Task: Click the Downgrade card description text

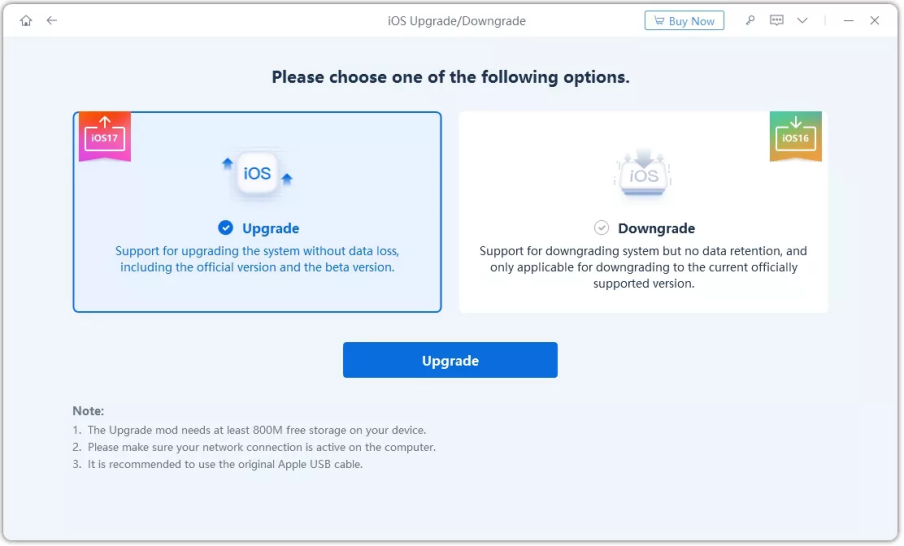Action: [643, 267]
